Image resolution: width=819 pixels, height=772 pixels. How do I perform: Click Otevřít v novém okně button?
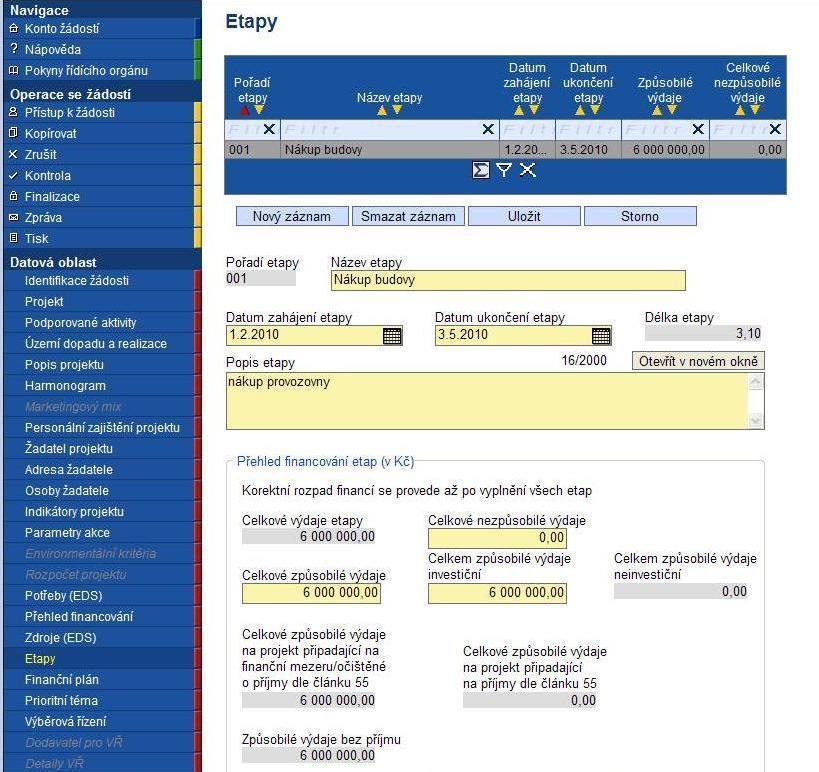tap(698, 361)
